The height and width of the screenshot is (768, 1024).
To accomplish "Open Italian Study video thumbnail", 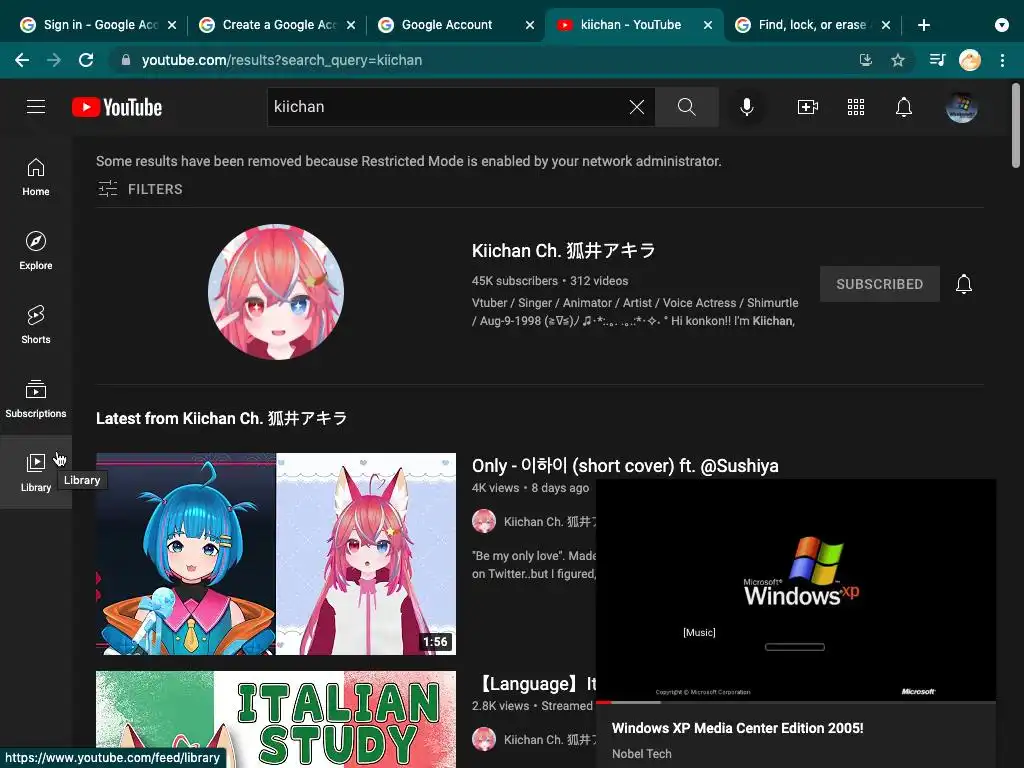I will click(276, 720).
